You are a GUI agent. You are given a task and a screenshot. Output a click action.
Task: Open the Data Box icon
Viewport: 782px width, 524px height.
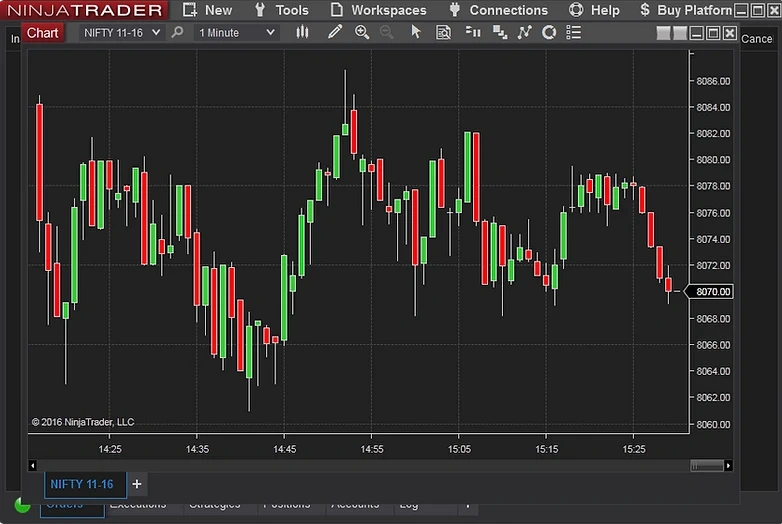(443, 32)
